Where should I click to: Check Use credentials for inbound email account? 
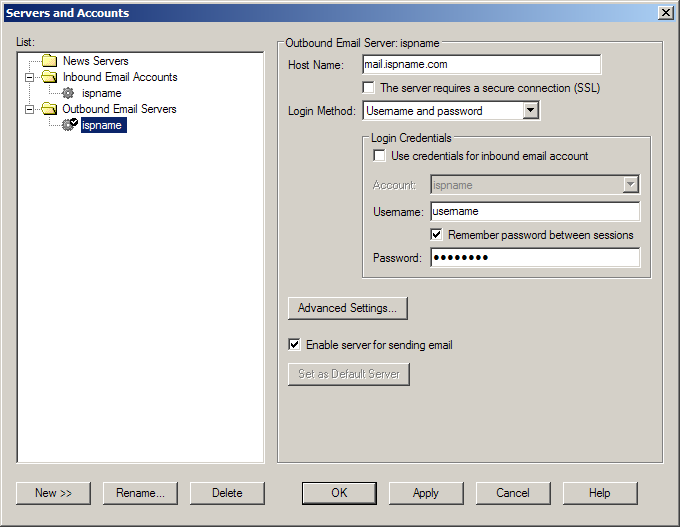point(379,156)
